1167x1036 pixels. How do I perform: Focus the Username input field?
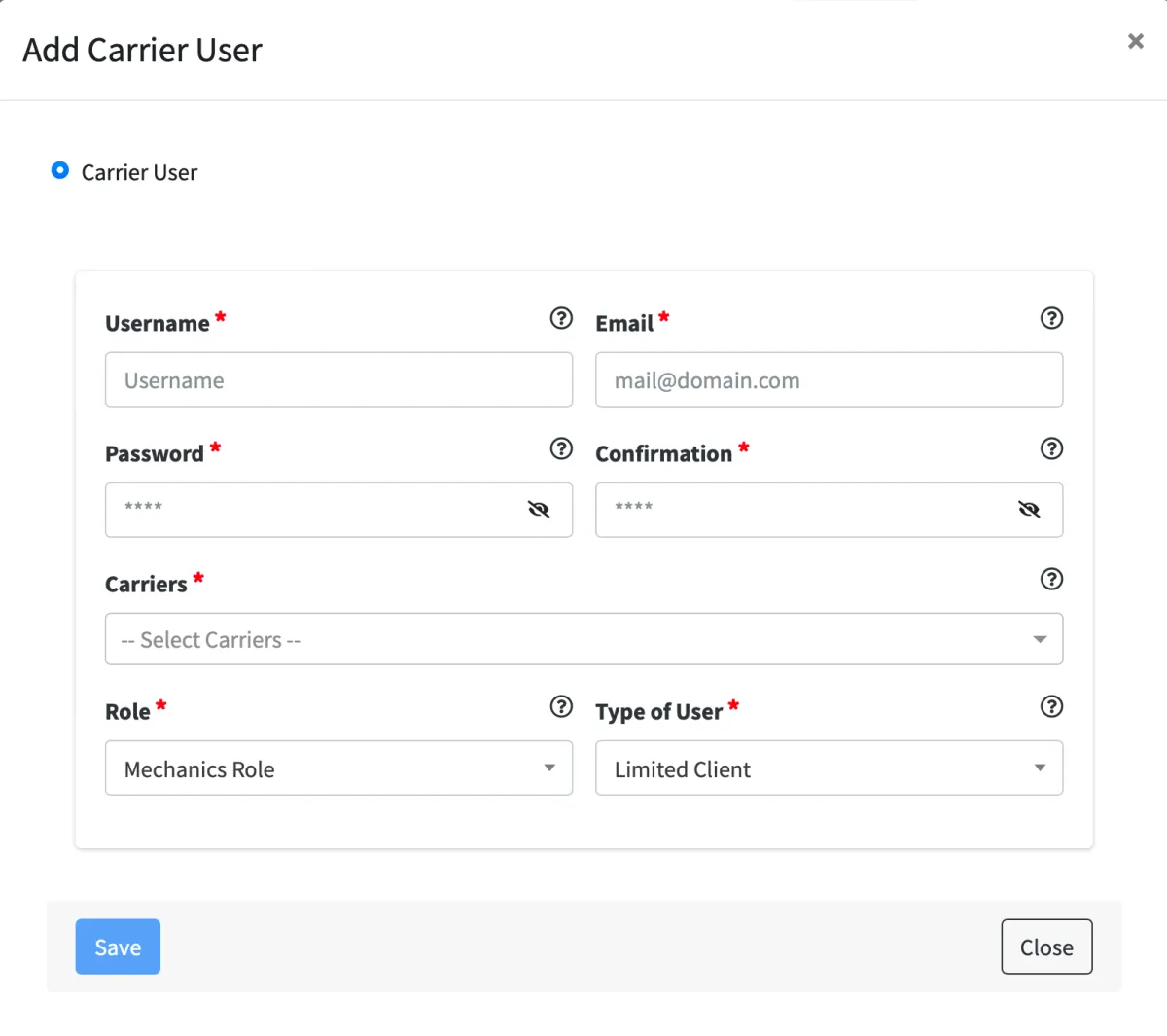coord(338,379)
